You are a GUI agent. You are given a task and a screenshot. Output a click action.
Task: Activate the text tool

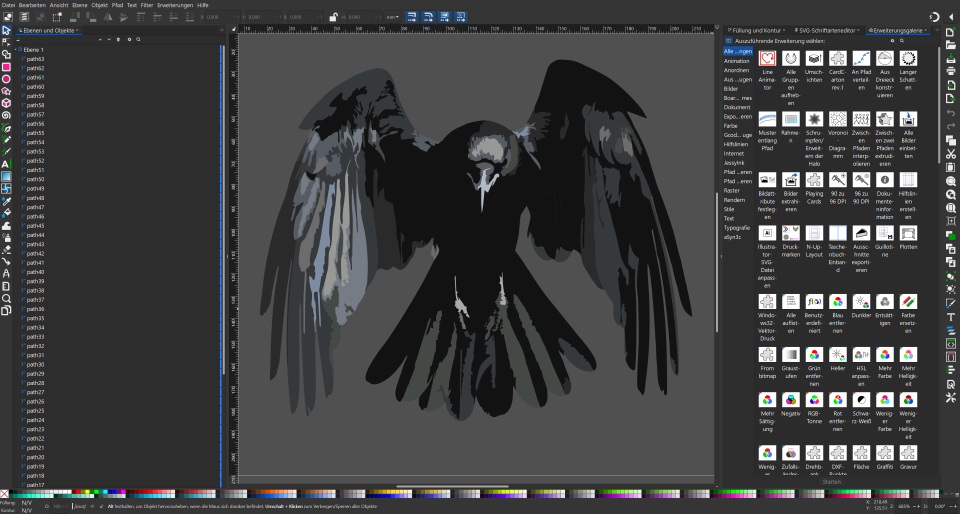click(x=6, y=164)
